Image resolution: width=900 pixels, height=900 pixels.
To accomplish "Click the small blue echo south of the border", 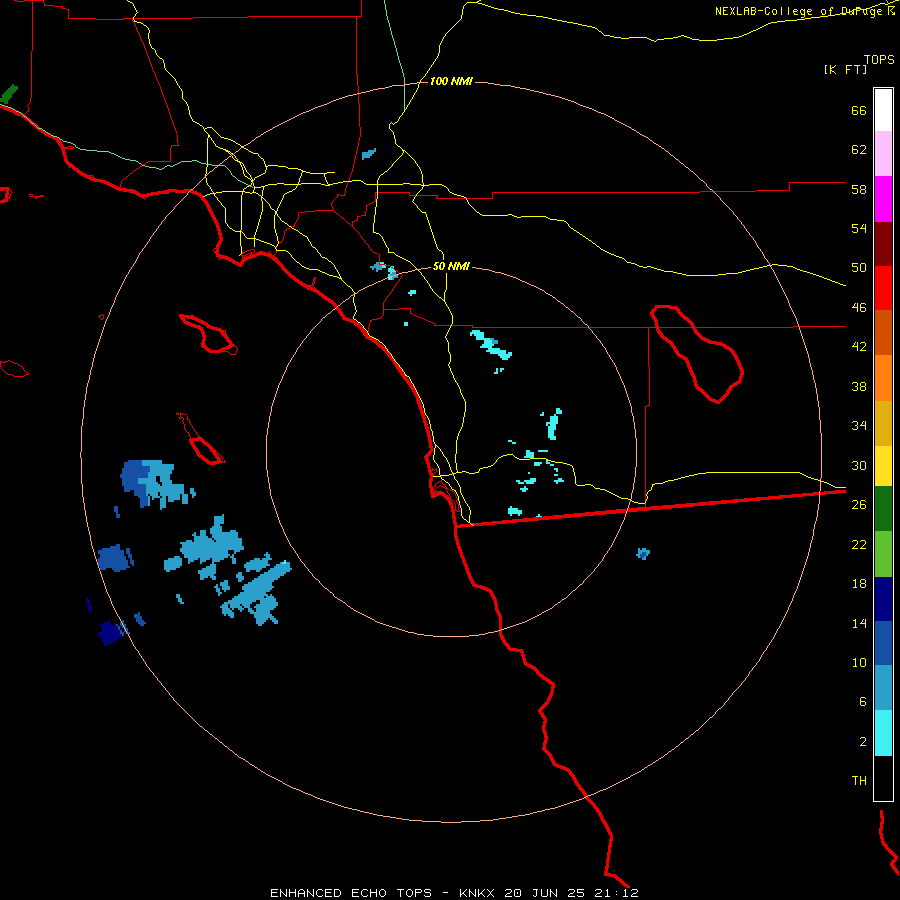I will [643, 553].
